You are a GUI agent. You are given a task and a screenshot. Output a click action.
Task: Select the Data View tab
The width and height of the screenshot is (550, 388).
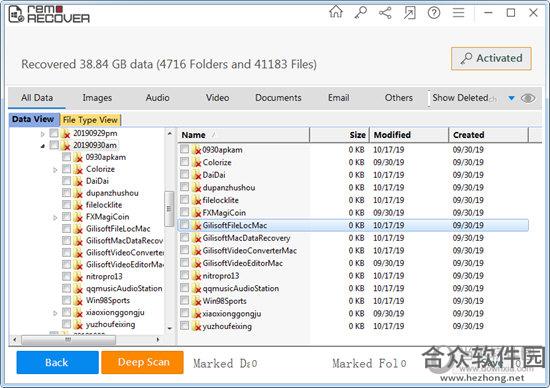33,119
